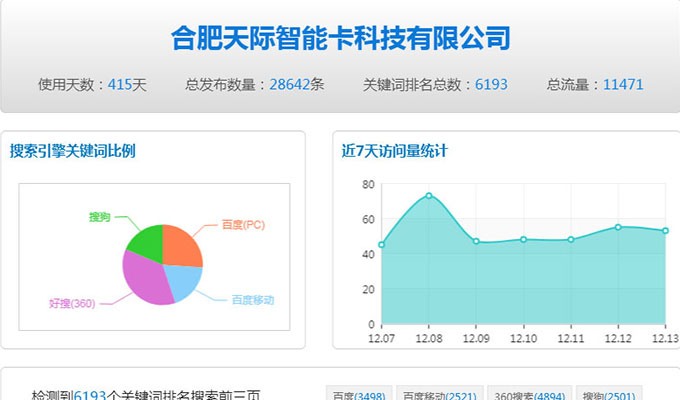
Task: Click the 12.13 data point on chart
Action: (x=665, y=231)
